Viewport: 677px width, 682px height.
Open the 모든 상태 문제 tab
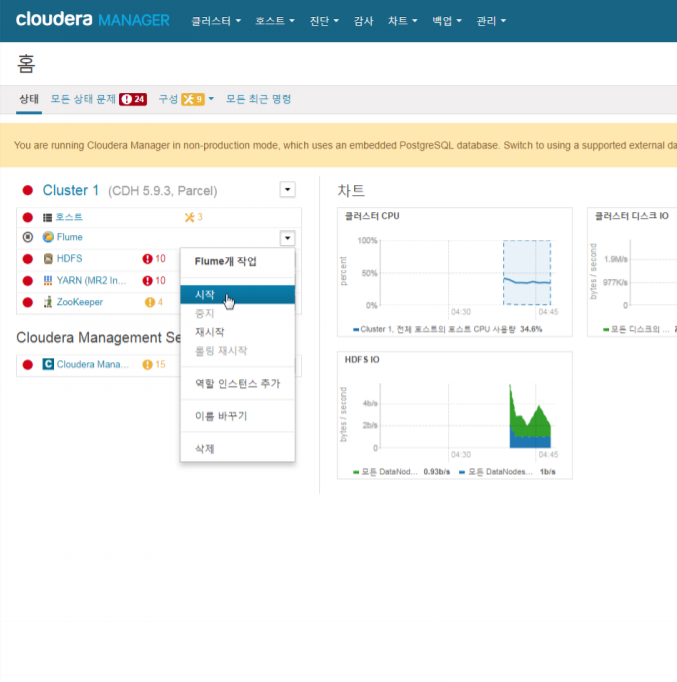click(x=83, y=99)
